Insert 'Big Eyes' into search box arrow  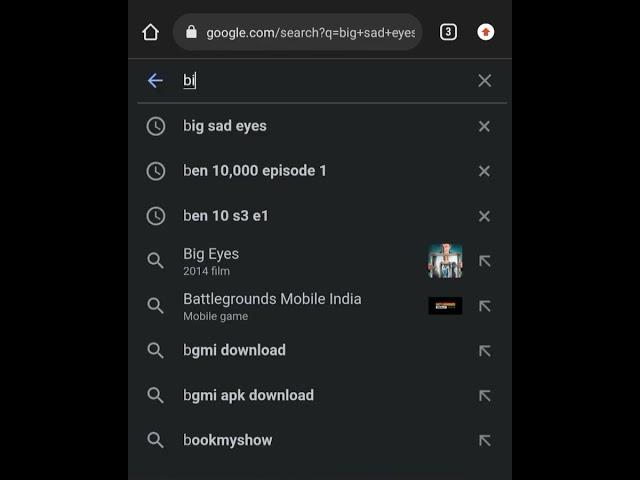pos(484,261)
